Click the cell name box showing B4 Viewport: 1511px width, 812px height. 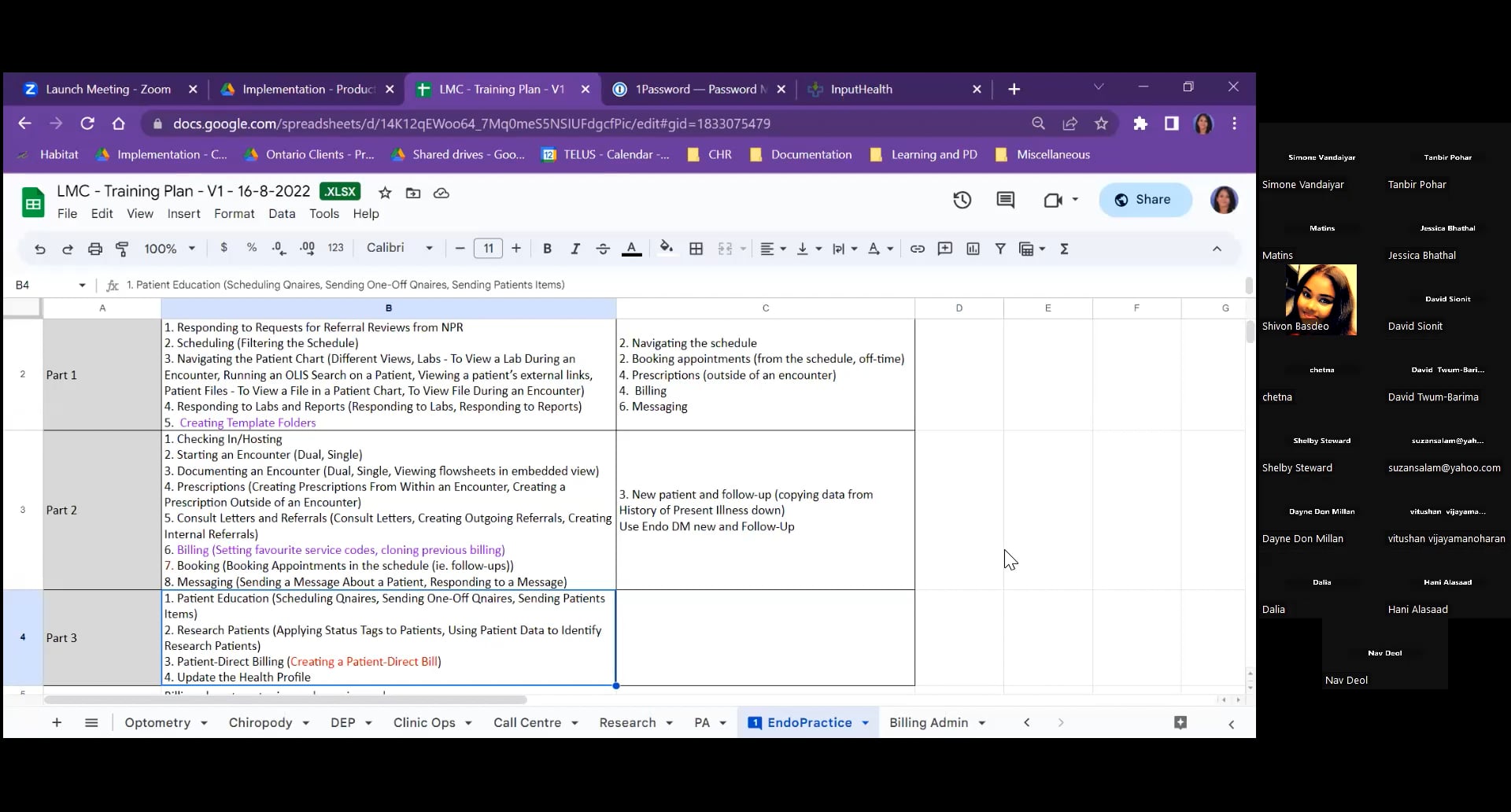[x=49, y=285]
